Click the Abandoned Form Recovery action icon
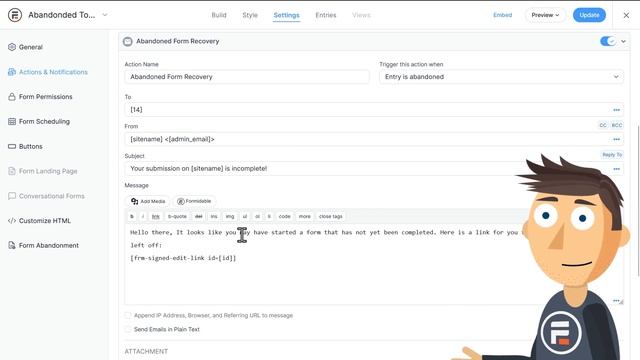Viewport: 640px width, 360px height. click(128, 41)
